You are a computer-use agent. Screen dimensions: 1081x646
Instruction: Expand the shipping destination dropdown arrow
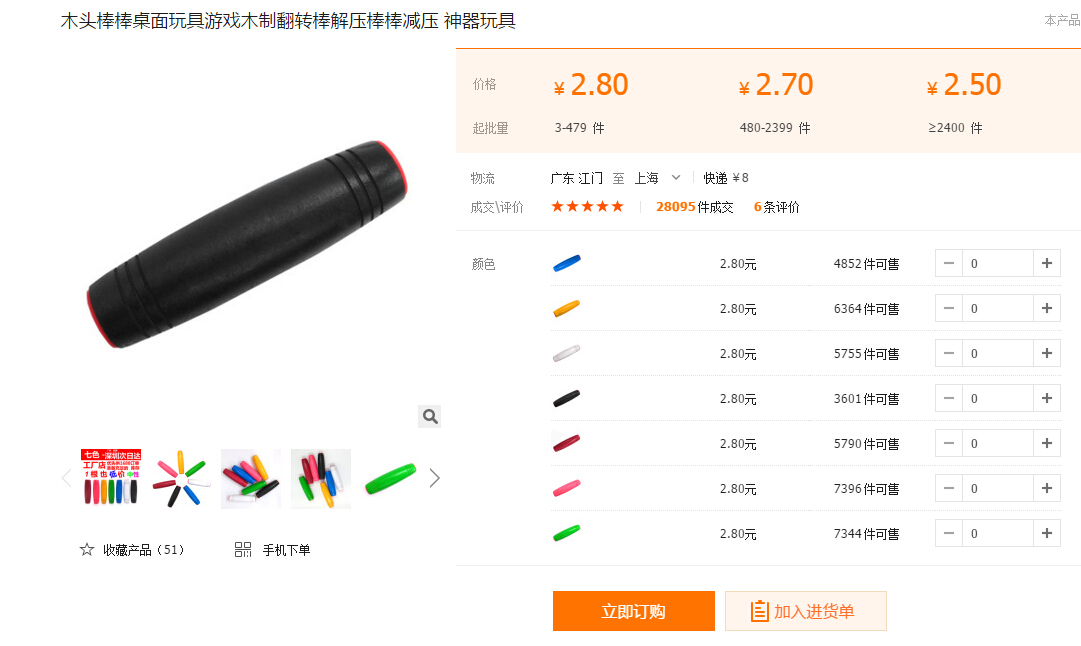(676, 178)
